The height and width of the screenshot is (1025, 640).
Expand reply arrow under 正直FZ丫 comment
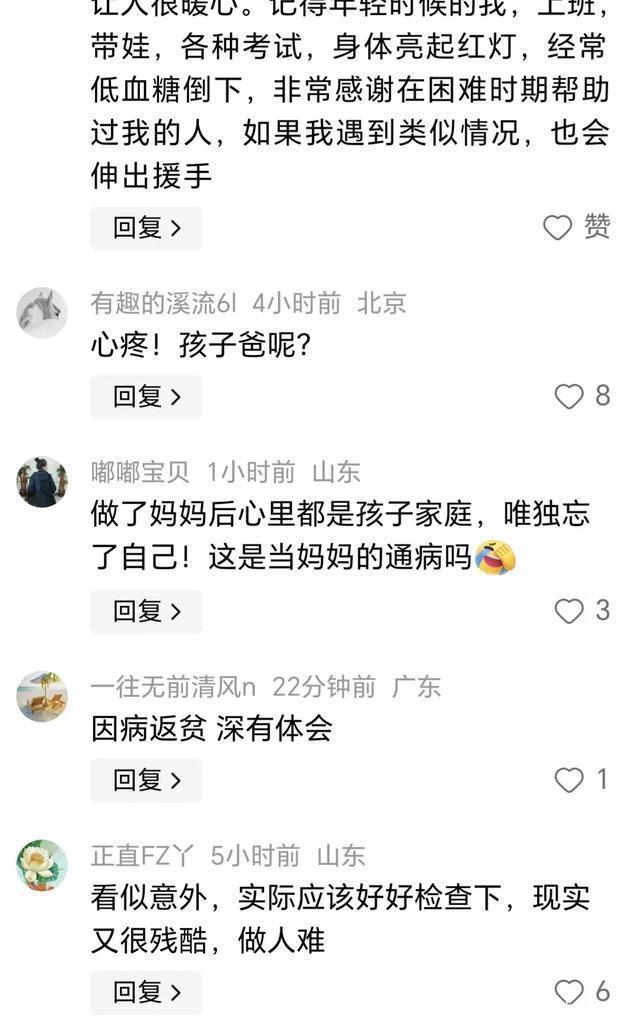click(x=175, y=993)
